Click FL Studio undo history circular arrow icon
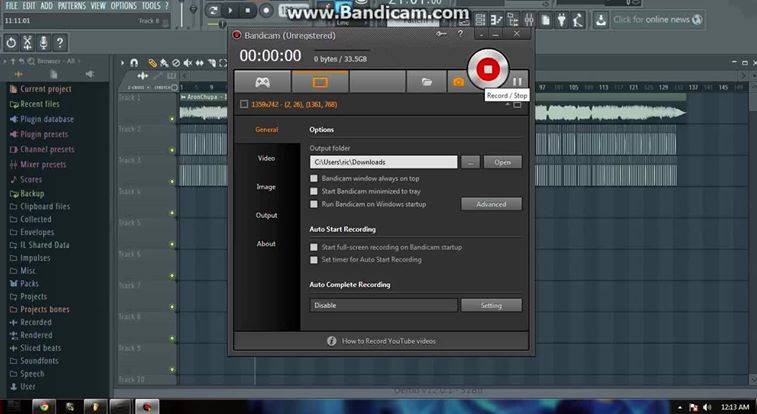 (11, 43)
